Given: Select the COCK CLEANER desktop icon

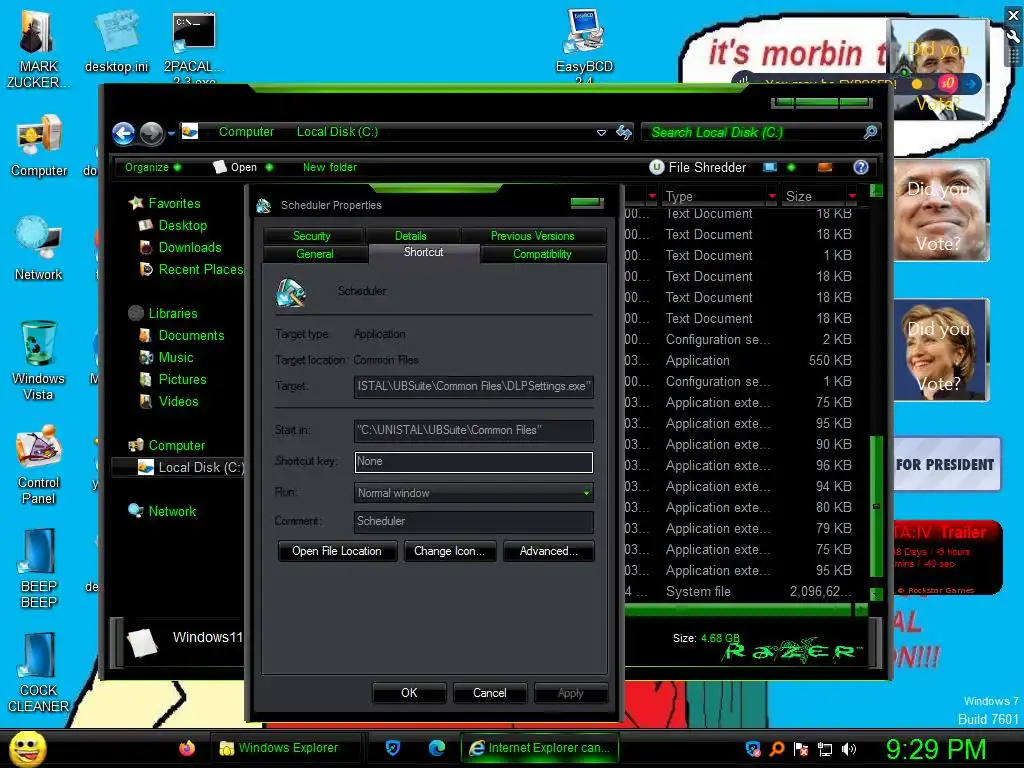Looking at the screenshot, I should point(38,673).
